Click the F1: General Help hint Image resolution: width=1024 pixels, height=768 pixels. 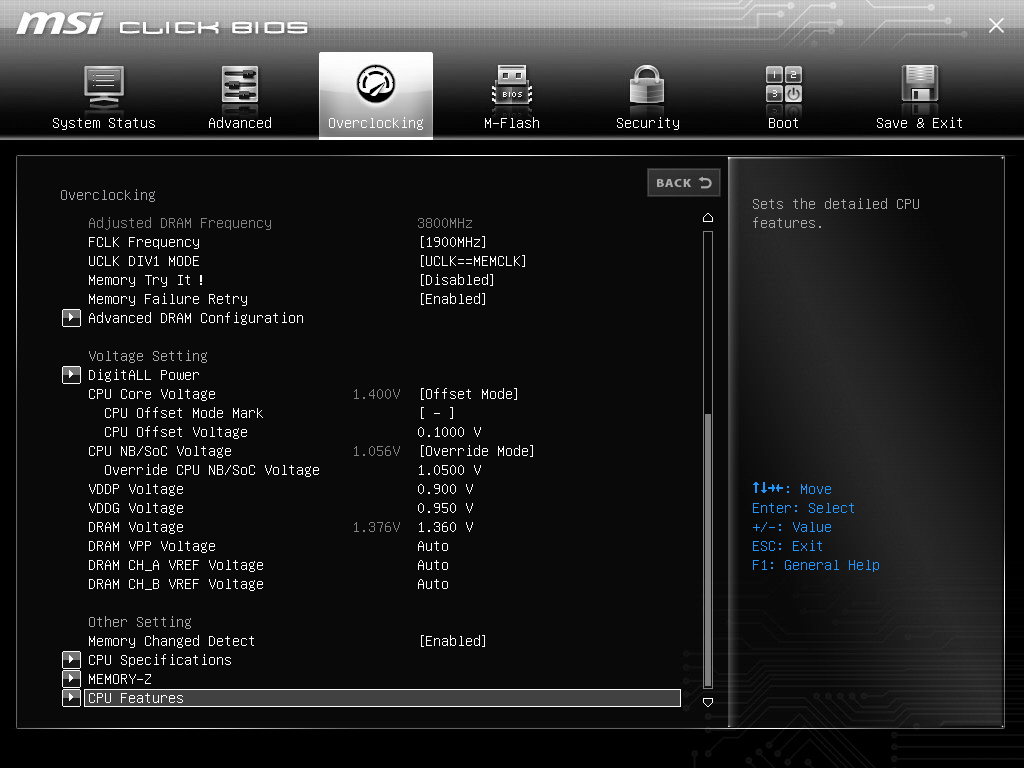tap(816, 566)
